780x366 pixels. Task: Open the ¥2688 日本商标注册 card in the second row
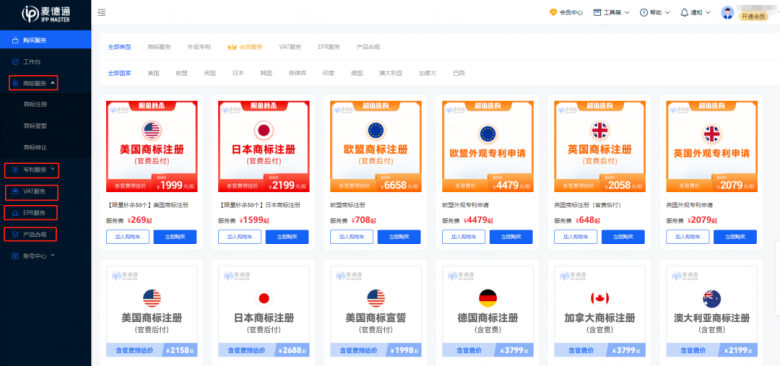click(264, 311)
